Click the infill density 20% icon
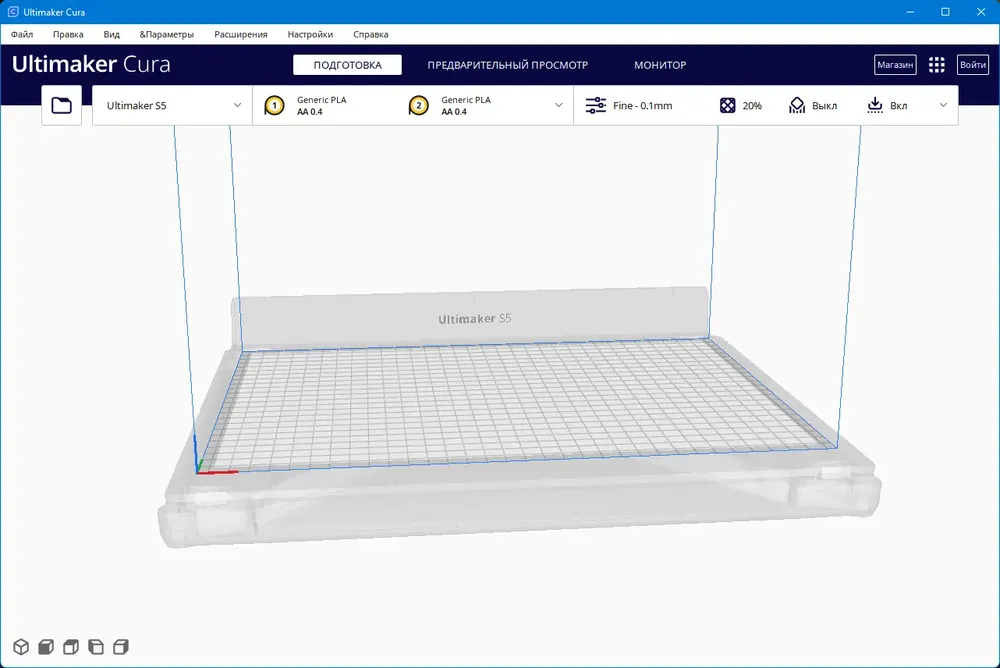 [727, 105]
